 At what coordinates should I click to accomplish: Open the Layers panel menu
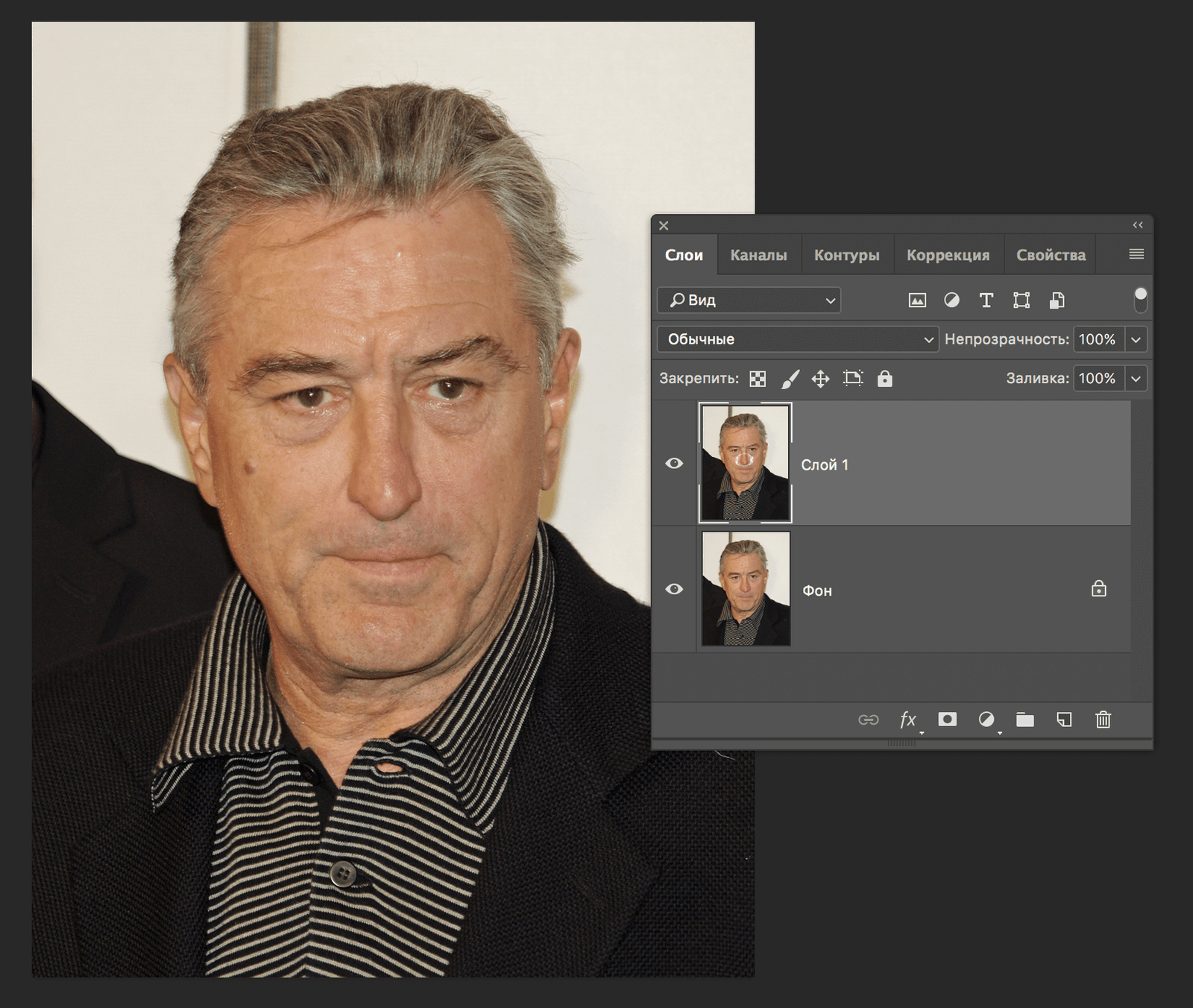pyautogui.click(x=1134, y=253)
